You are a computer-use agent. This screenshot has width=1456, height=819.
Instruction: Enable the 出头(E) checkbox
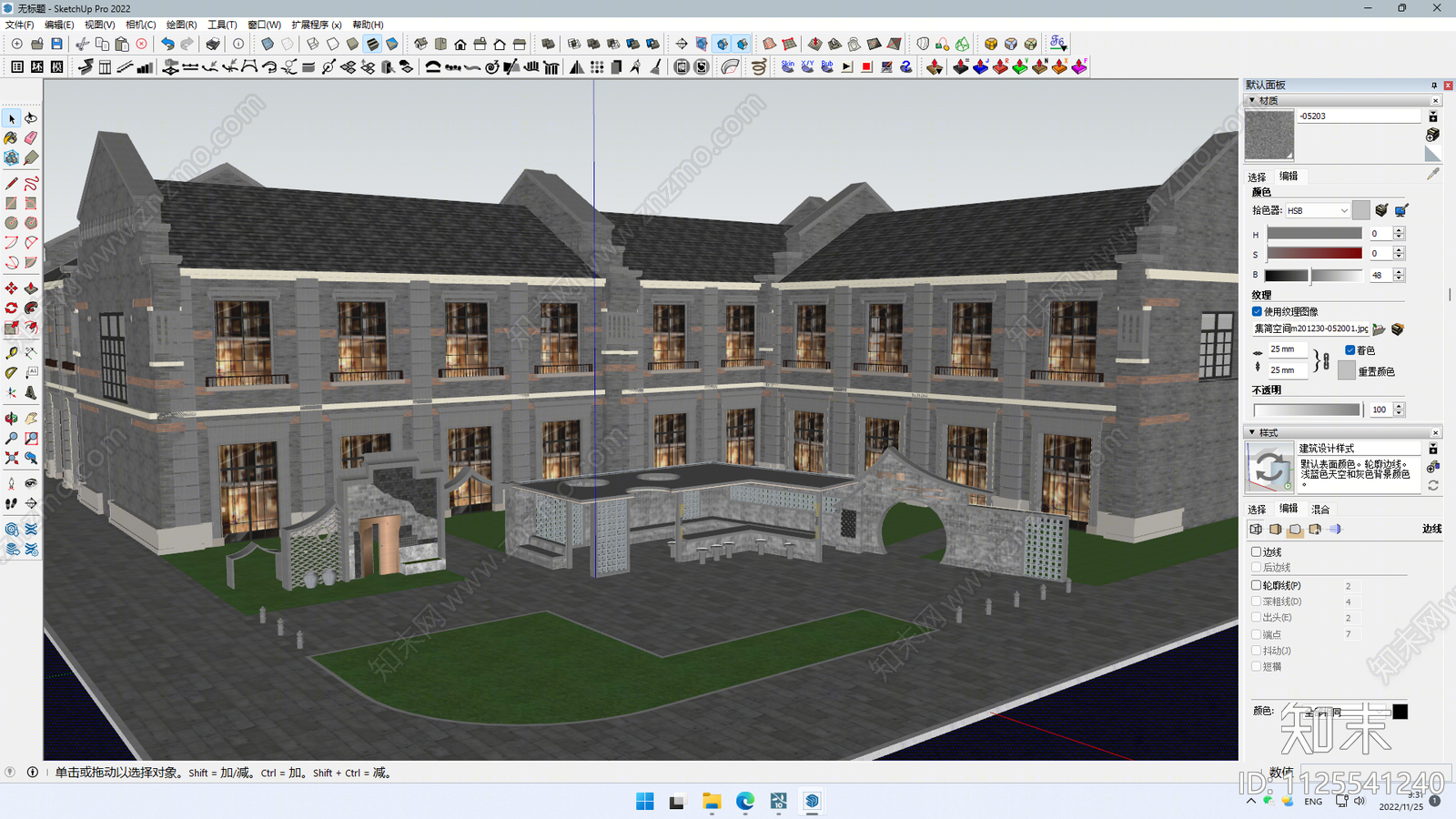coord(1257,617)
